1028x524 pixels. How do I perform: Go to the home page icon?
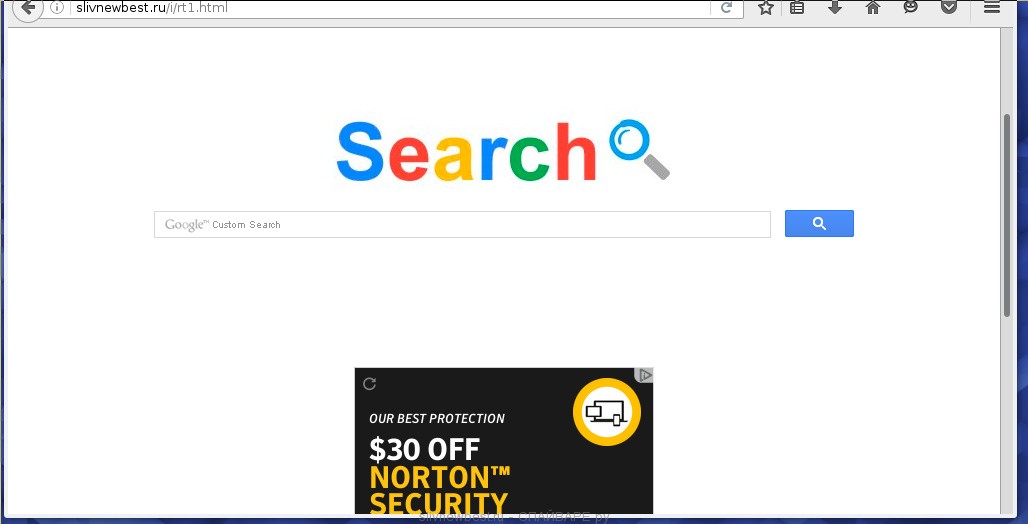coord(873,8)
